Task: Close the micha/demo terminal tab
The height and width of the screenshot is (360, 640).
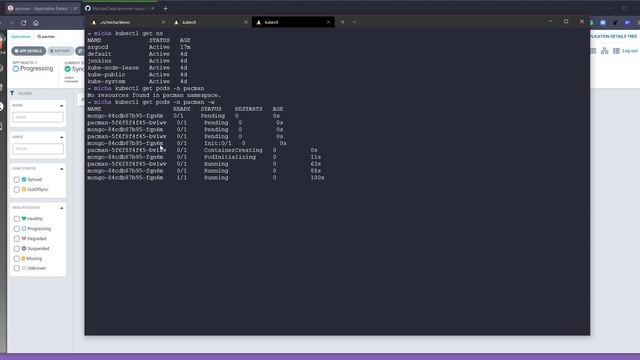Action: (x=163, y=22)
